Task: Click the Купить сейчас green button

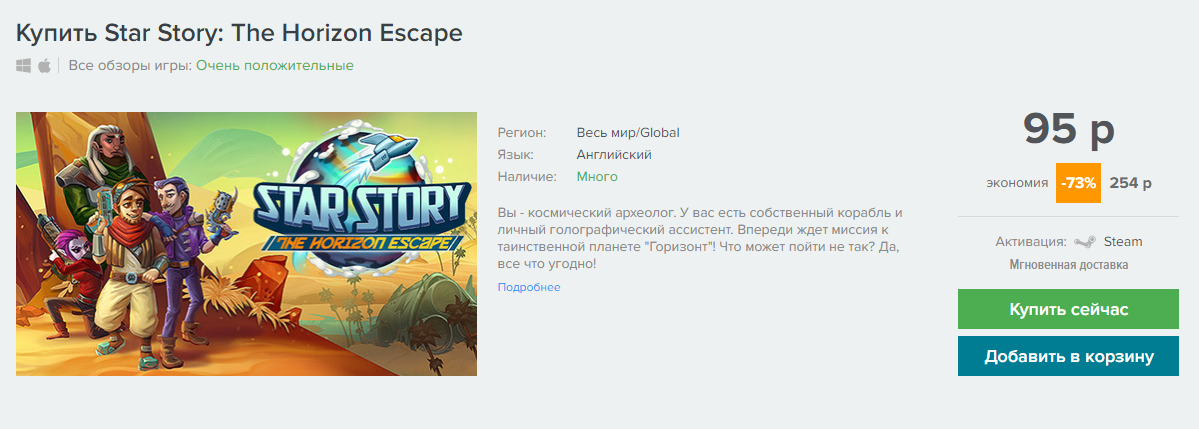Action: click(1068, 309)
